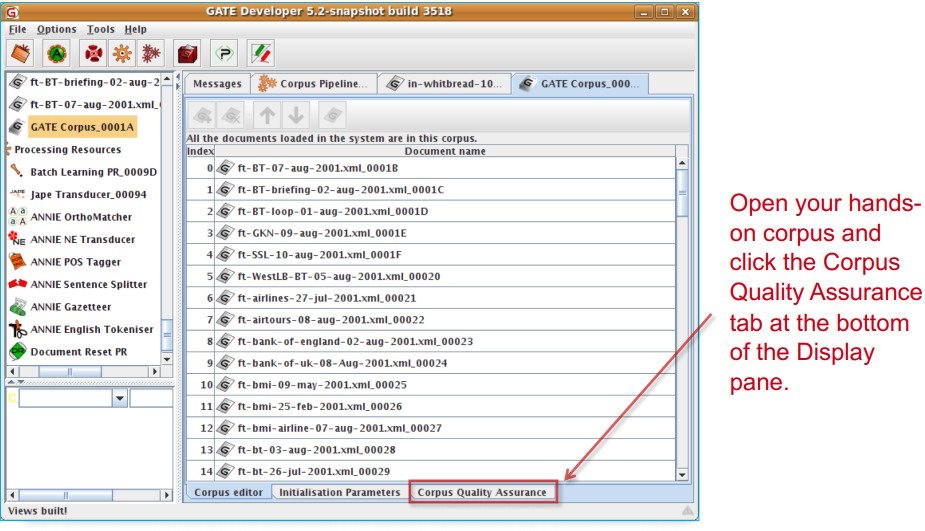The height and width of the screenshot is (531, 925).
Task: Click the Restore Application toolbar icon
Action: point(21,53)
